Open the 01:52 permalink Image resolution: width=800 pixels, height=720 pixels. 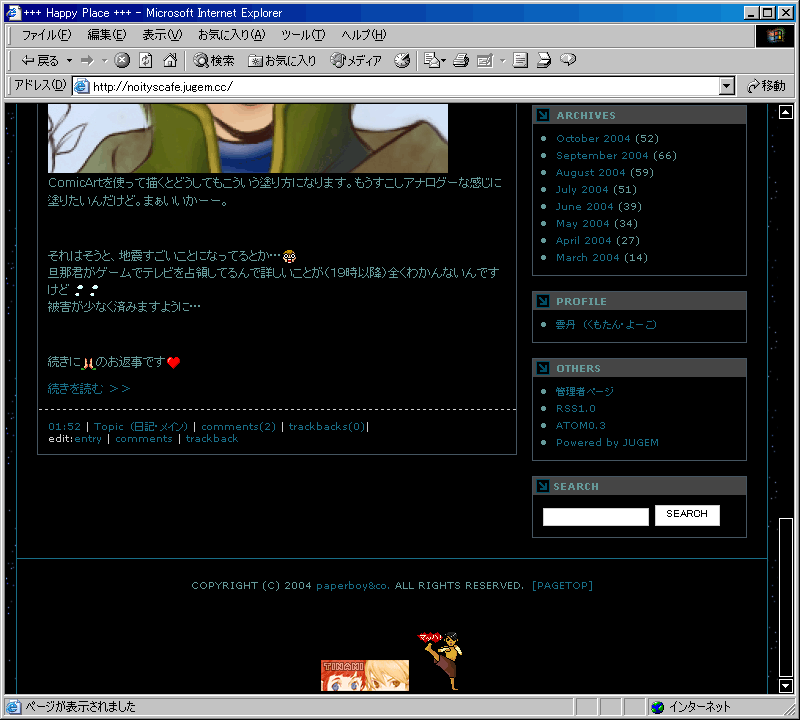pyautogui.click(x=64, y=427)
